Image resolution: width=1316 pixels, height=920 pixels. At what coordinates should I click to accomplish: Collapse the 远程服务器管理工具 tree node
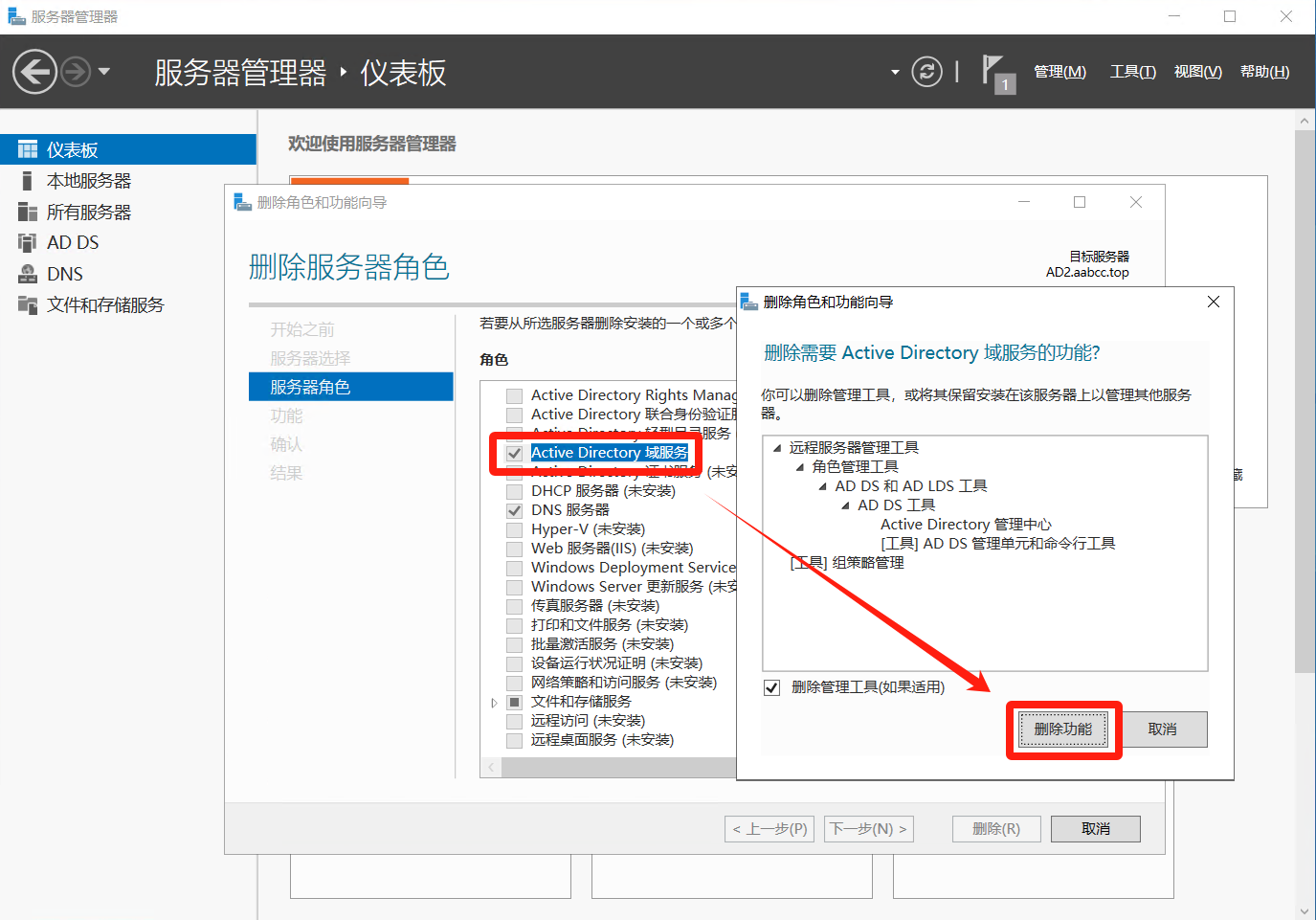click(x=777, y=448)
